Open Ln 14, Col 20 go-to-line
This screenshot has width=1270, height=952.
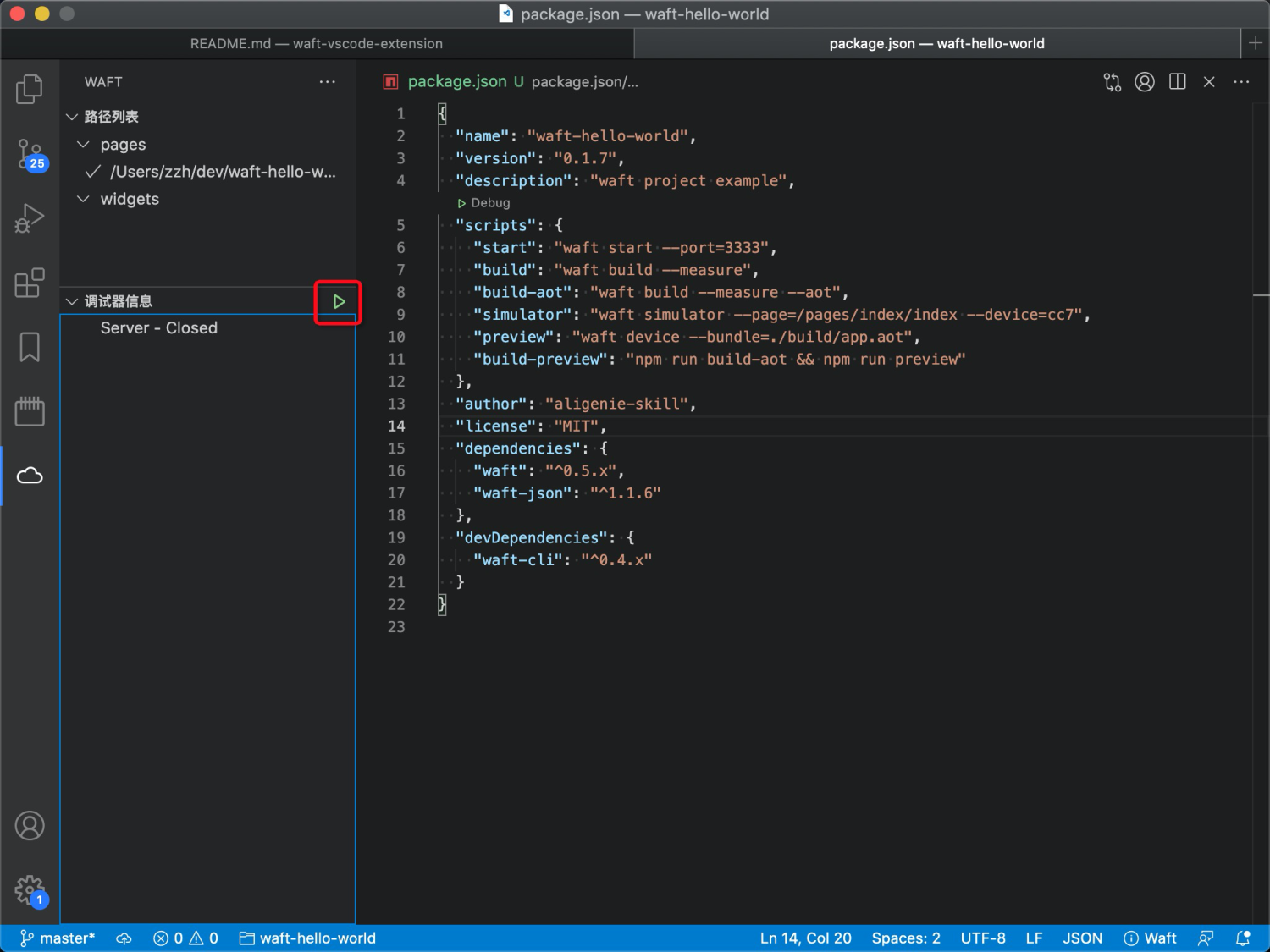pos(806,938)
